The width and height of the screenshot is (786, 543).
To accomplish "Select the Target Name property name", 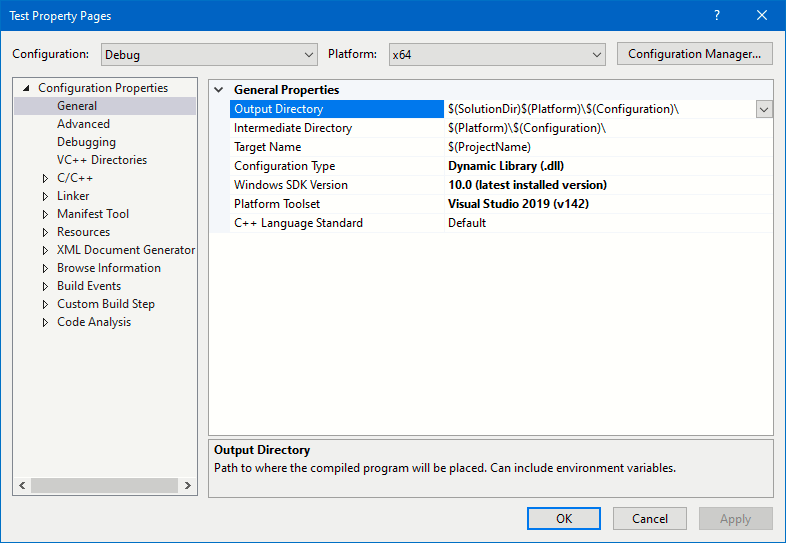I will click(x=267, y=147).
